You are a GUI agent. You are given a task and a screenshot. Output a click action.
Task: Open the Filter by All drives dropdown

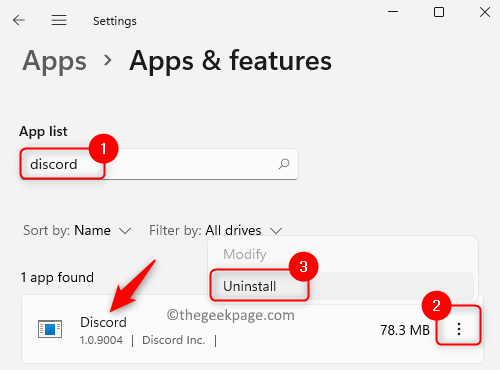coord(215,230)
